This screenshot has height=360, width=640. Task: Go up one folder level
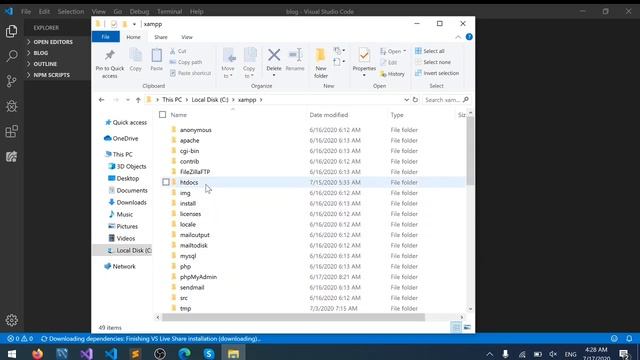pos(138,100)
